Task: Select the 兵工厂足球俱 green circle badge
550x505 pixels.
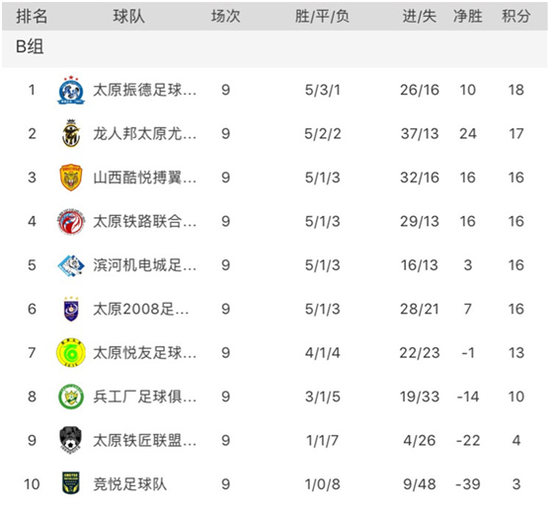Action: [71, 397]
